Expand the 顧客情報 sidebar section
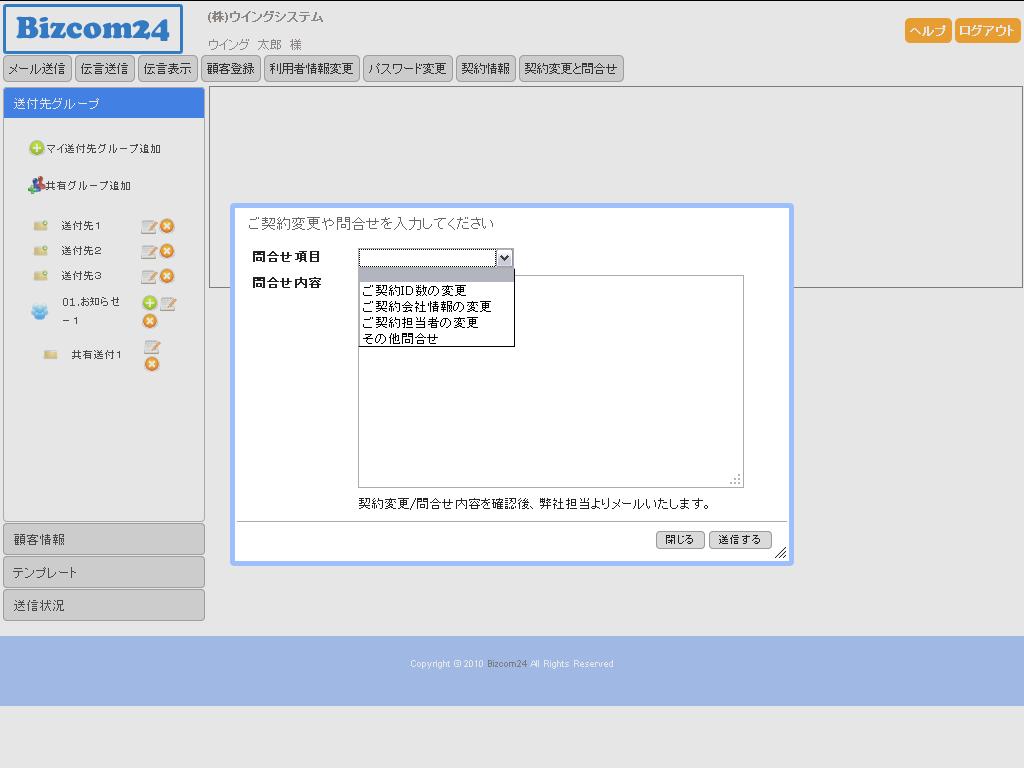 pos(104,539)
